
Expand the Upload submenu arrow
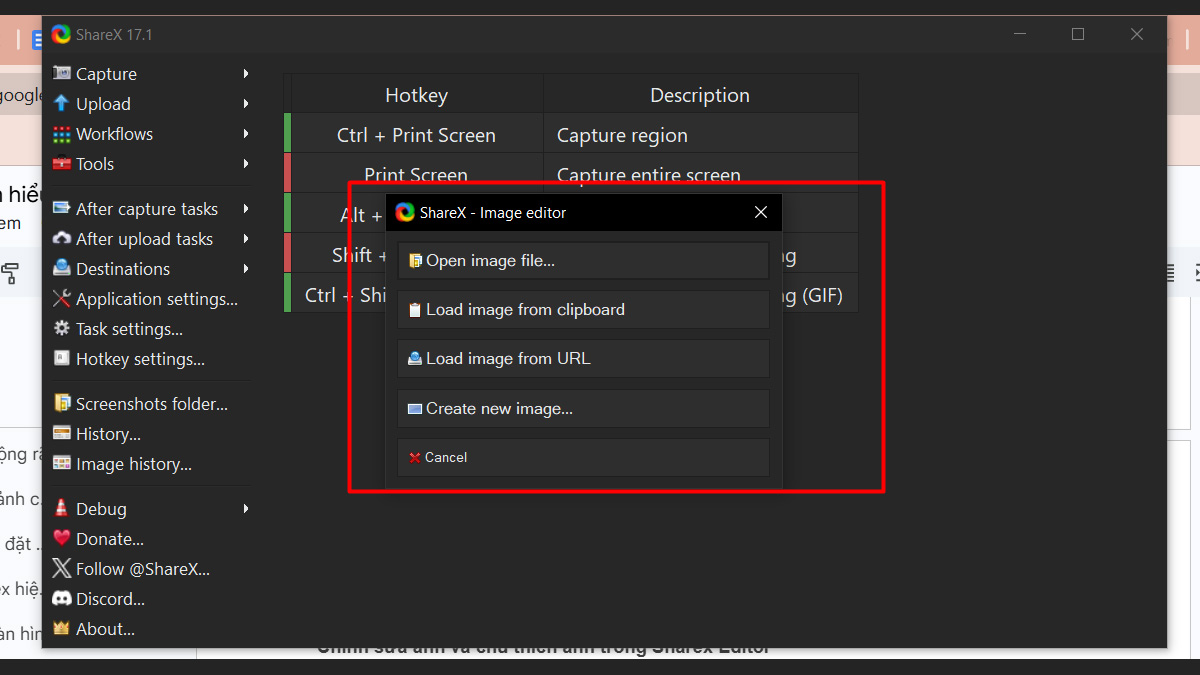[245, 104]
